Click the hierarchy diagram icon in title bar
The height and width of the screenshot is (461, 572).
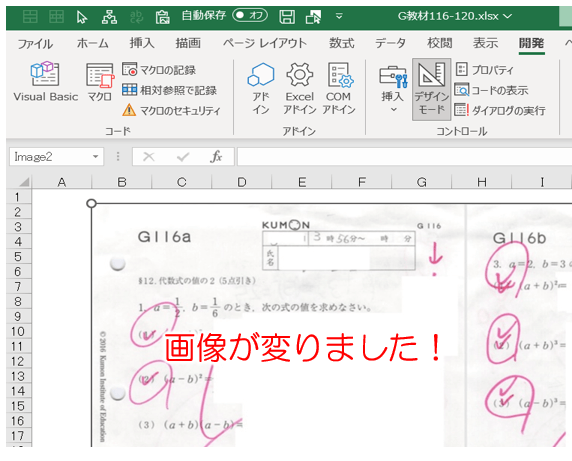point(109,17)
